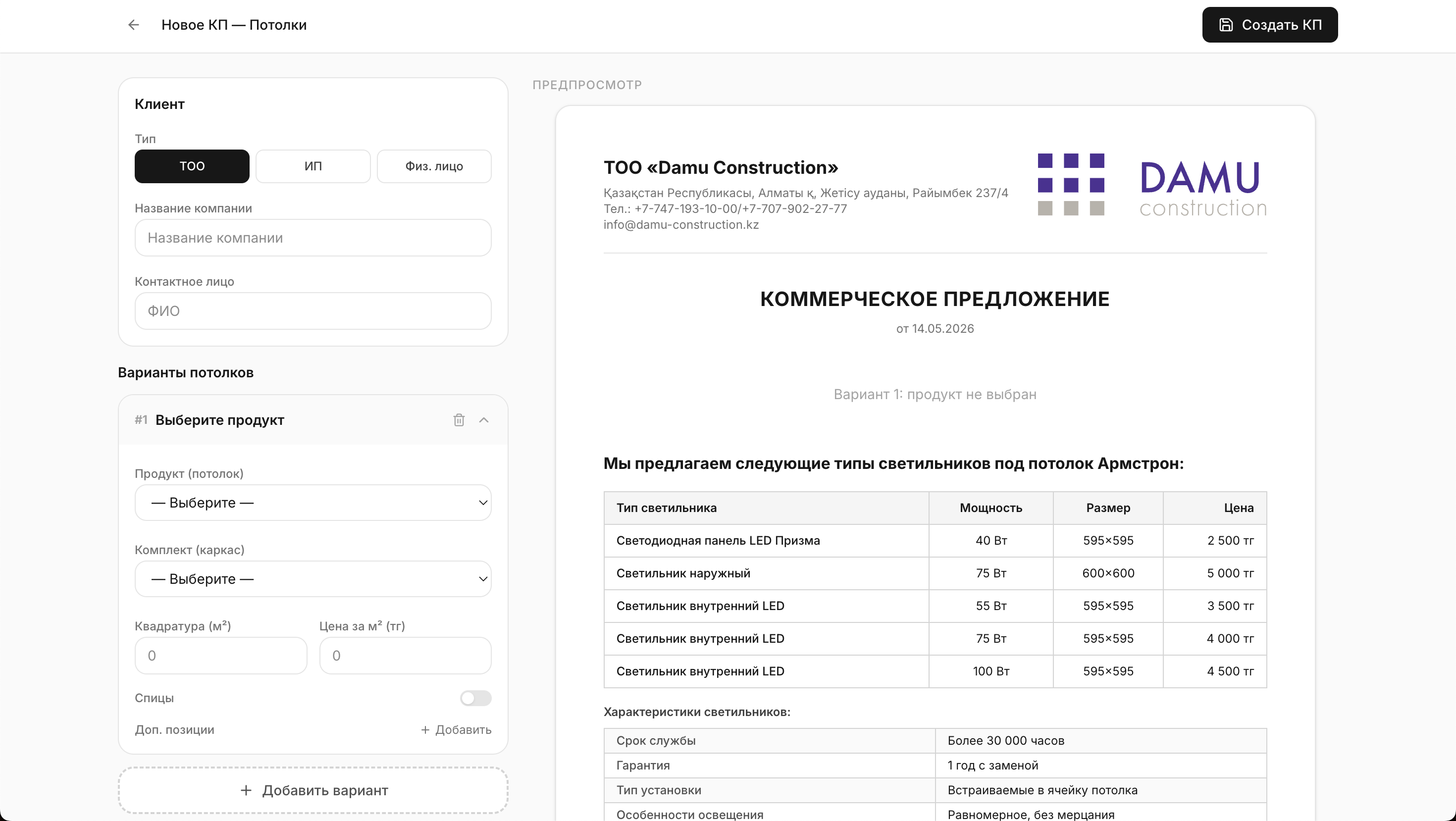Click the 55 Вт power cell
Screen dimensions: 1456x821
click(x=991, y=606)
